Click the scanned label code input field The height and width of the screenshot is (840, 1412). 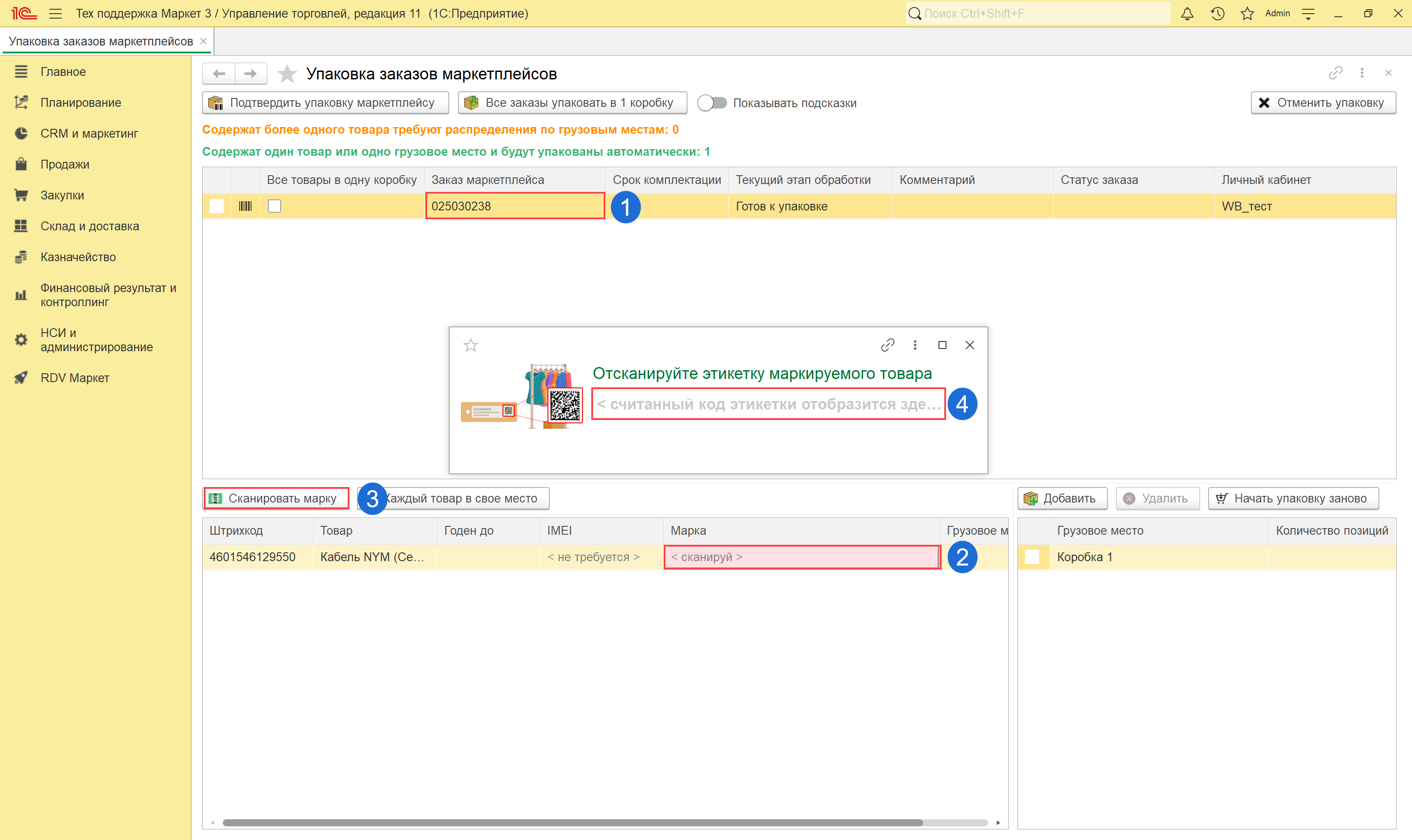pos(768,404)
